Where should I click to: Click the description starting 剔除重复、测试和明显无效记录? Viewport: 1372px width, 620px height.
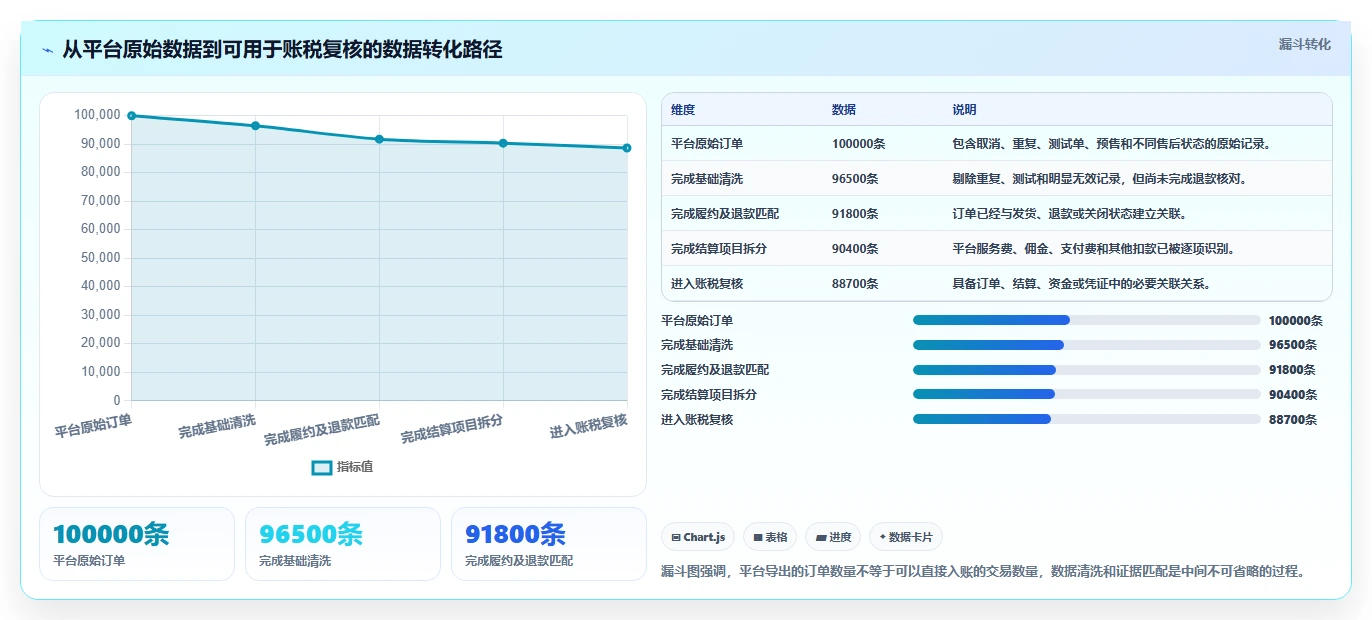[1100, 179]
